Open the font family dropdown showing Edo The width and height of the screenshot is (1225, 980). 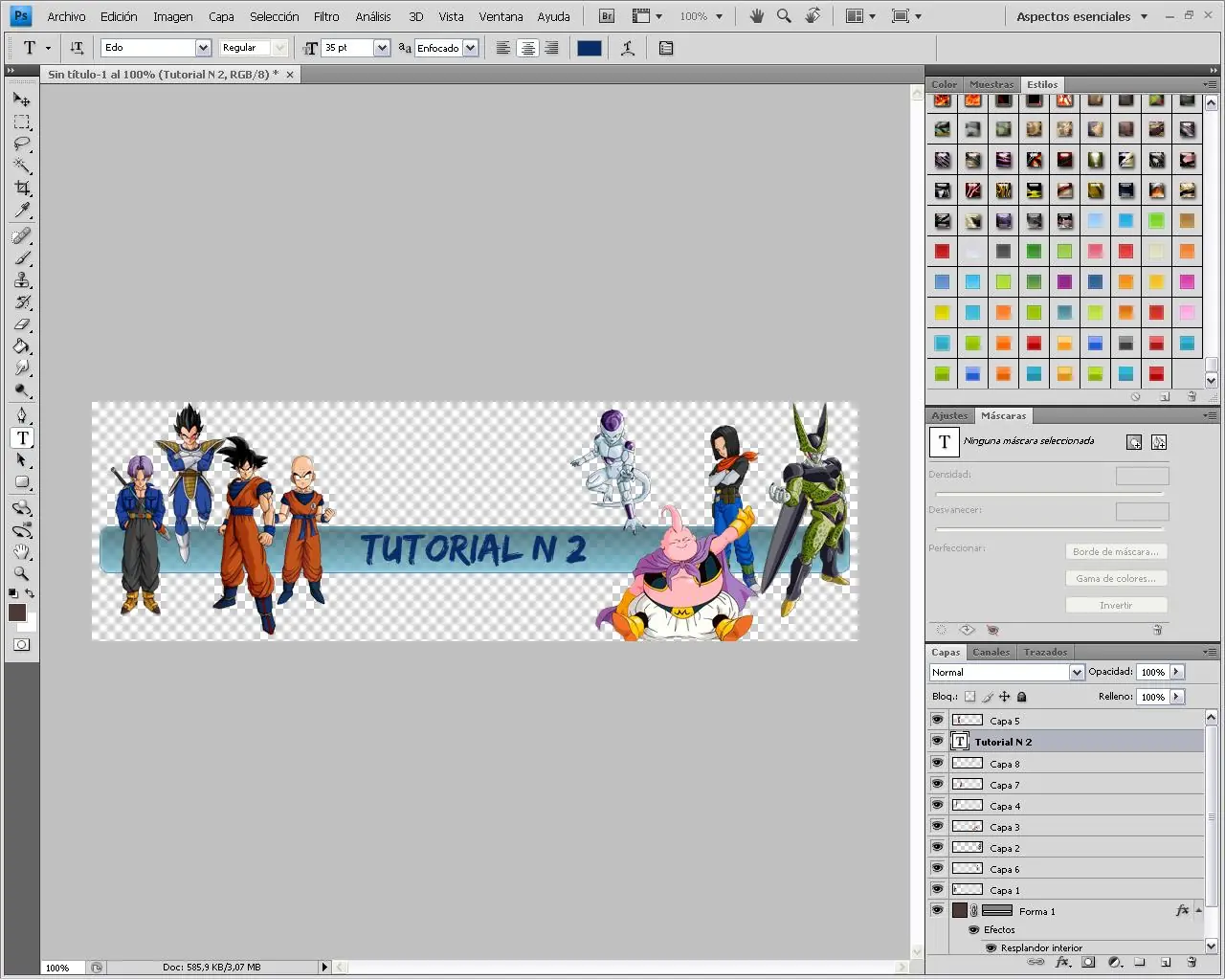[203, 48]
